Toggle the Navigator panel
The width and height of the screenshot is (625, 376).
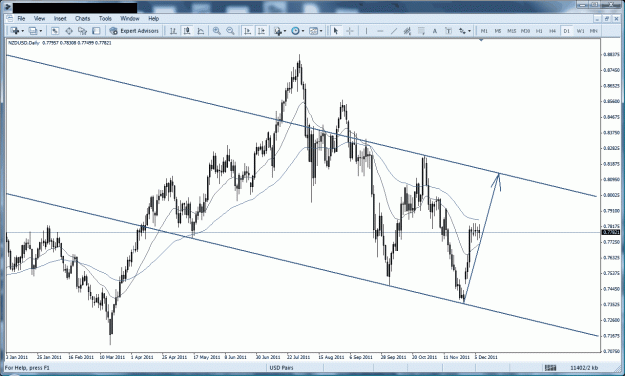[x=83, y=31]
